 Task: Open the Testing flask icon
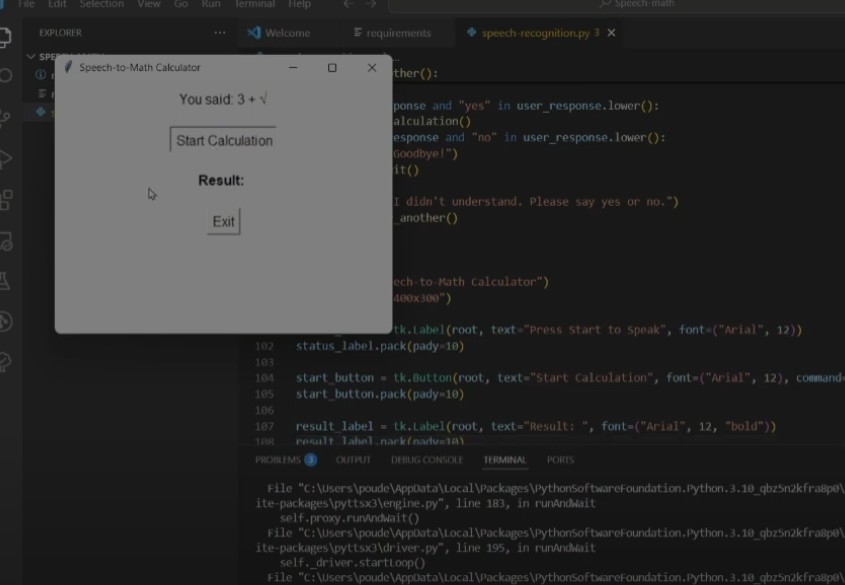pos(5,281)
